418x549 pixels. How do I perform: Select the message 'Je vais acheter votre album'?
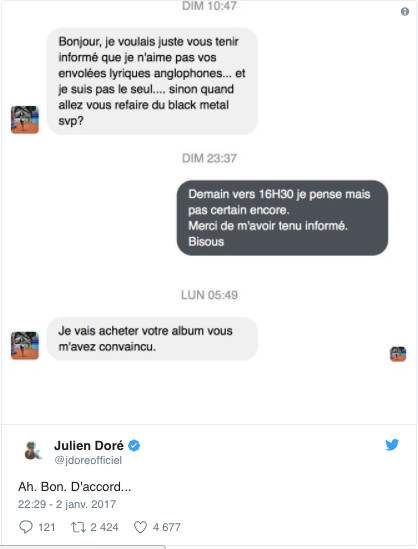[x=152, y=339]
